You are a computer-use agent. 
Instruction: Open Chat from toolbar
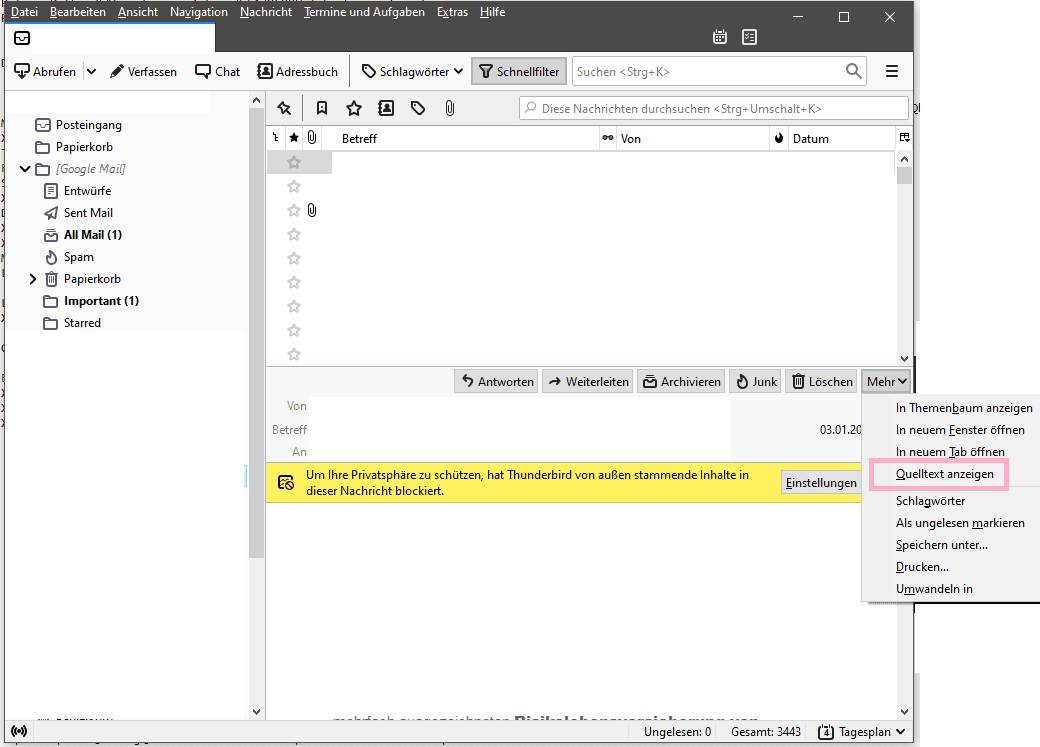point(218,72)
